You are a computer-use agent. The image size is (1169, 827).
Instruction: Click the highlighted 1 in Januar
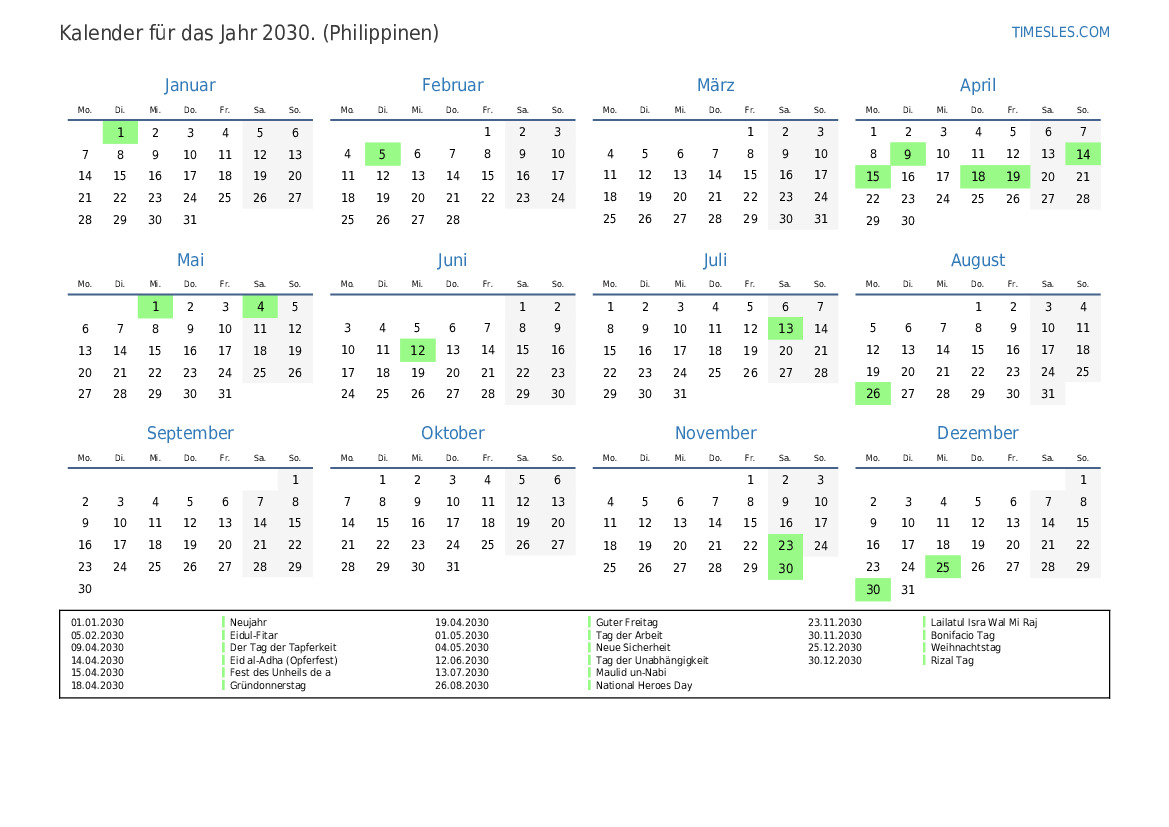pyautogui.click(x=120, y=133)
